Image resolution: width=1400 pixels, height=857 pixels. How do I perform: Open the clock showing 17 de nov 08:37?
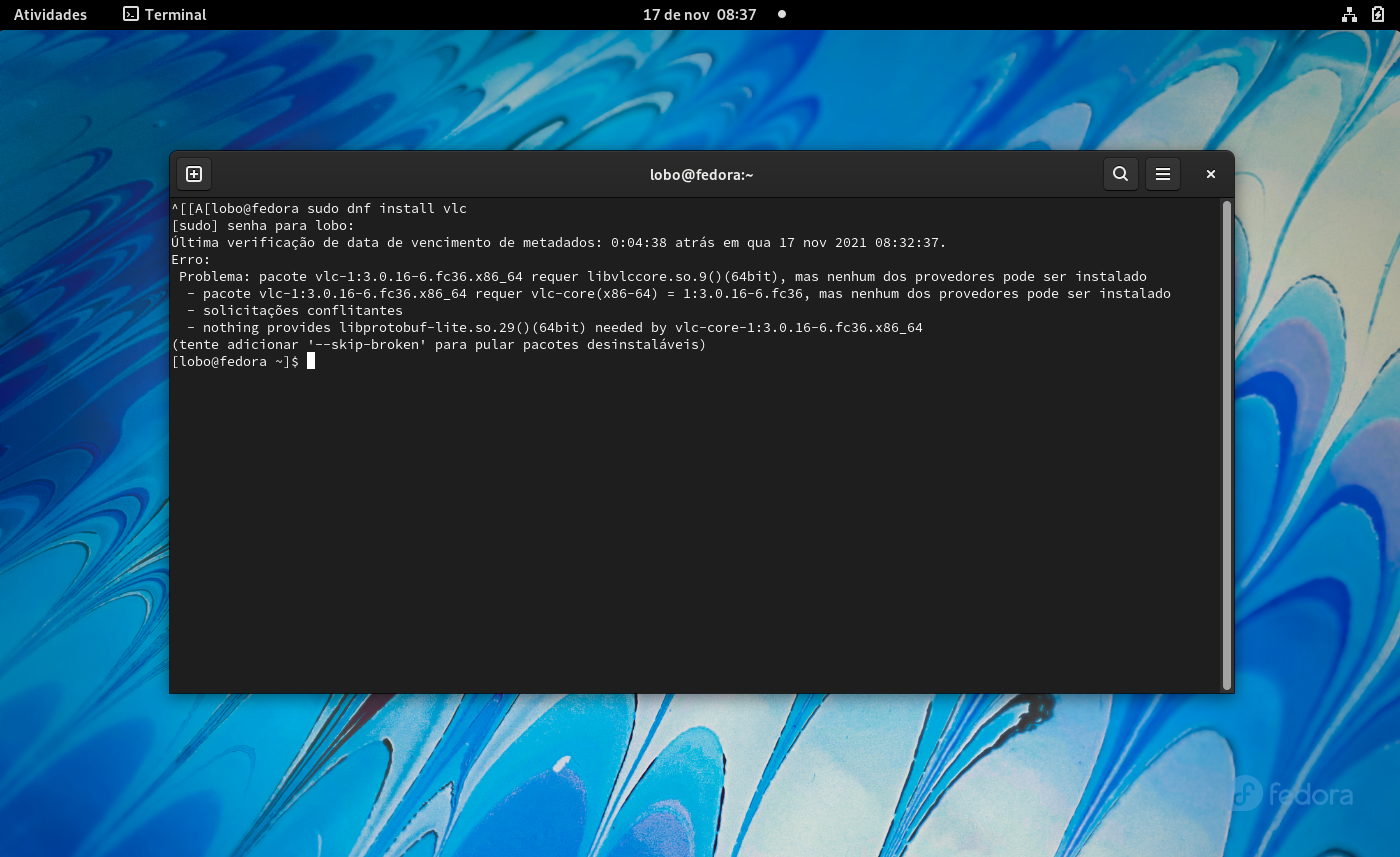pos(700,15)
